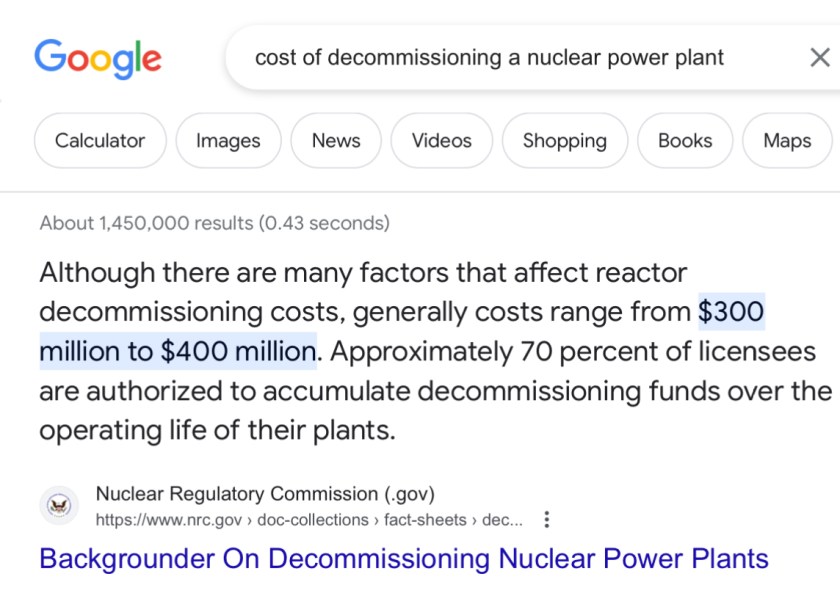Click the snippet text "operating life of their plants"
The image size is (840, 596).
tap(216, 430)
